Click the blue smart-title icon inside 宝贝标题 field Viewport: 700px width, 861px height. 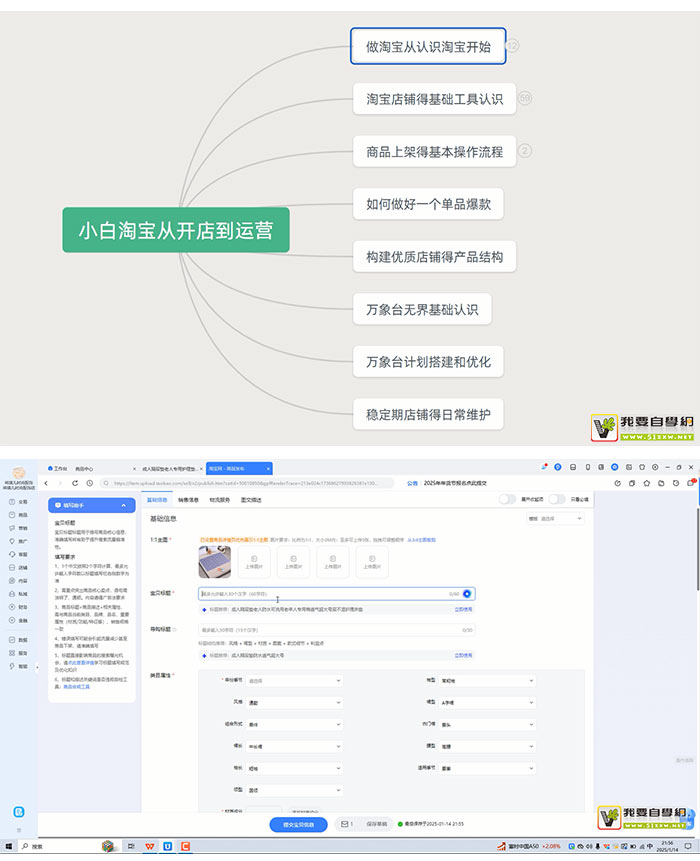click(467, 594)
